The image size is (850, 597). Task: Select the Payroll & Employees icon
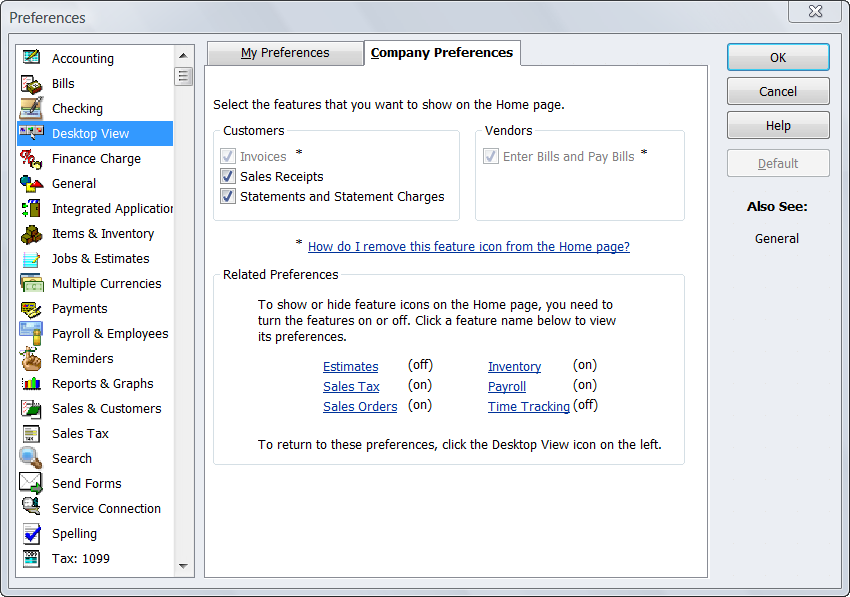tap(31, 333)
